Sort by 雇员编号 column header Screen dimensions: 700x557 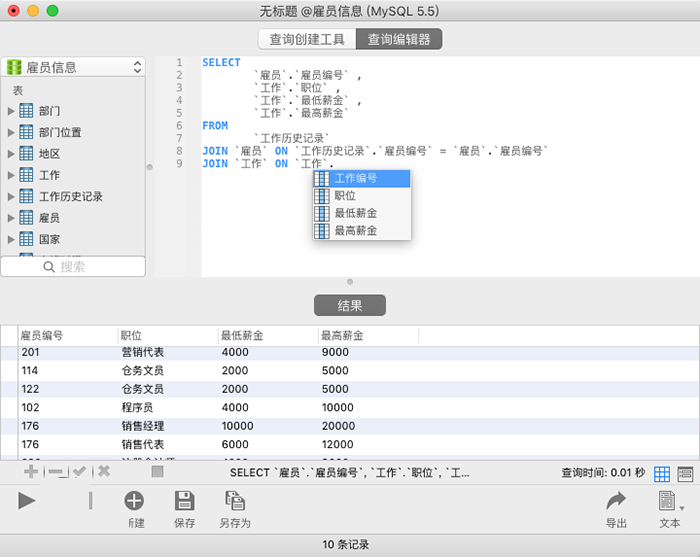pyautogui.click(x=68, y=336)
